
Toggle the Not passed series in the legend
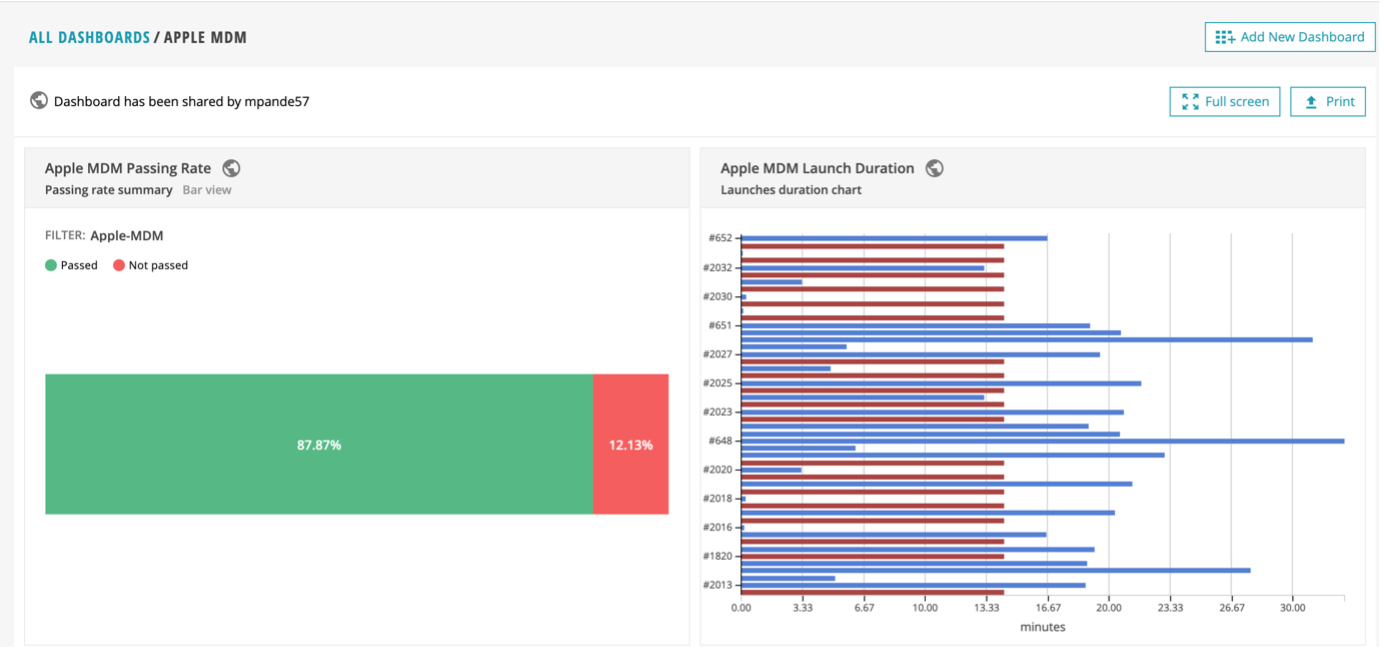pos(150,265)
